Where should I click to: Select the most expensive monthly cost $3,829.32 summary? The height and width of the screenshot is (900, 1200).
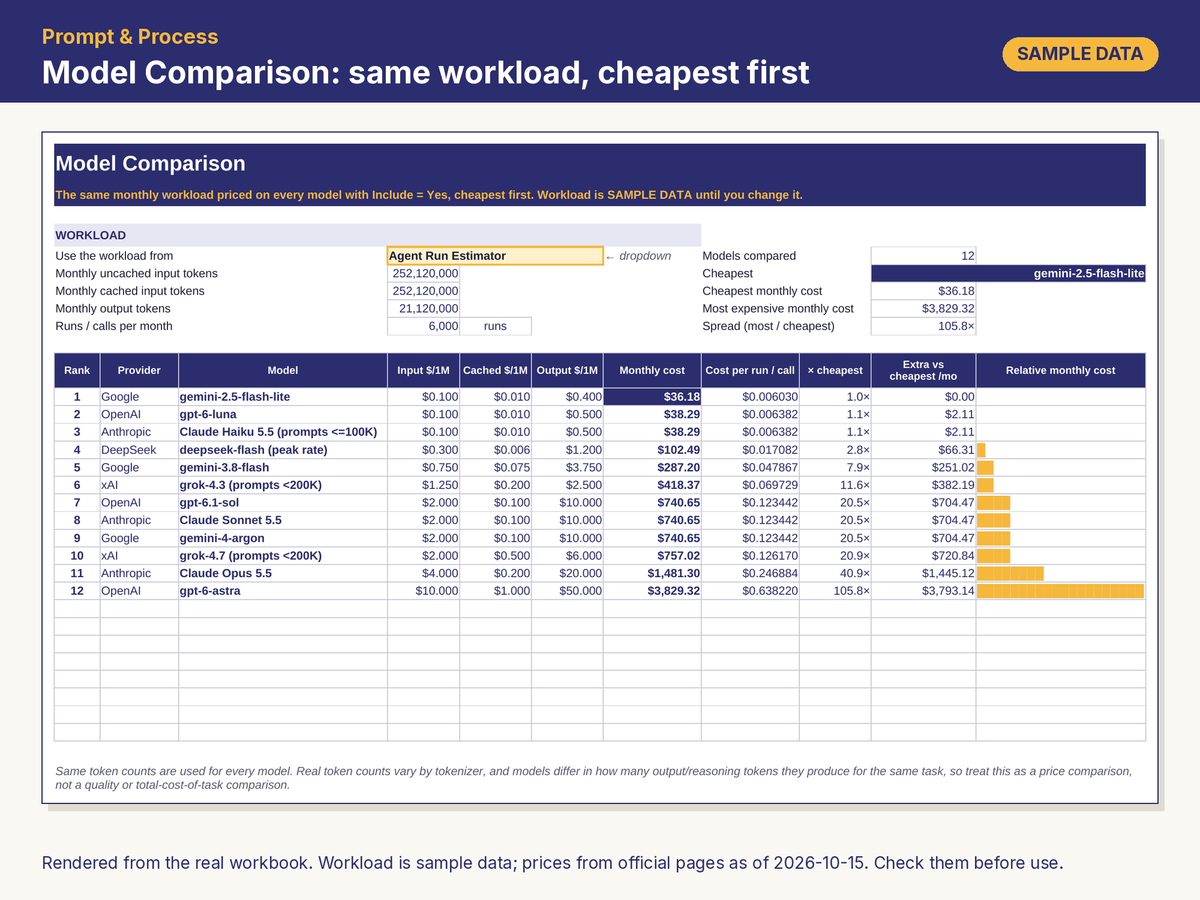[x=923, y=309]
